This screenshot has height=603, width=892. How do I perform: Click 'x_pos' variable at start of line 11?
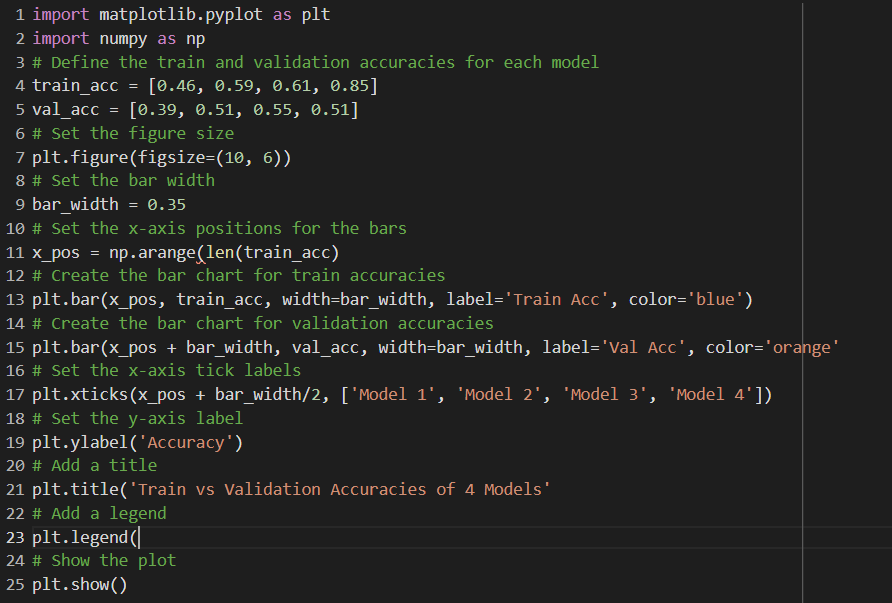tap(56, 252)
